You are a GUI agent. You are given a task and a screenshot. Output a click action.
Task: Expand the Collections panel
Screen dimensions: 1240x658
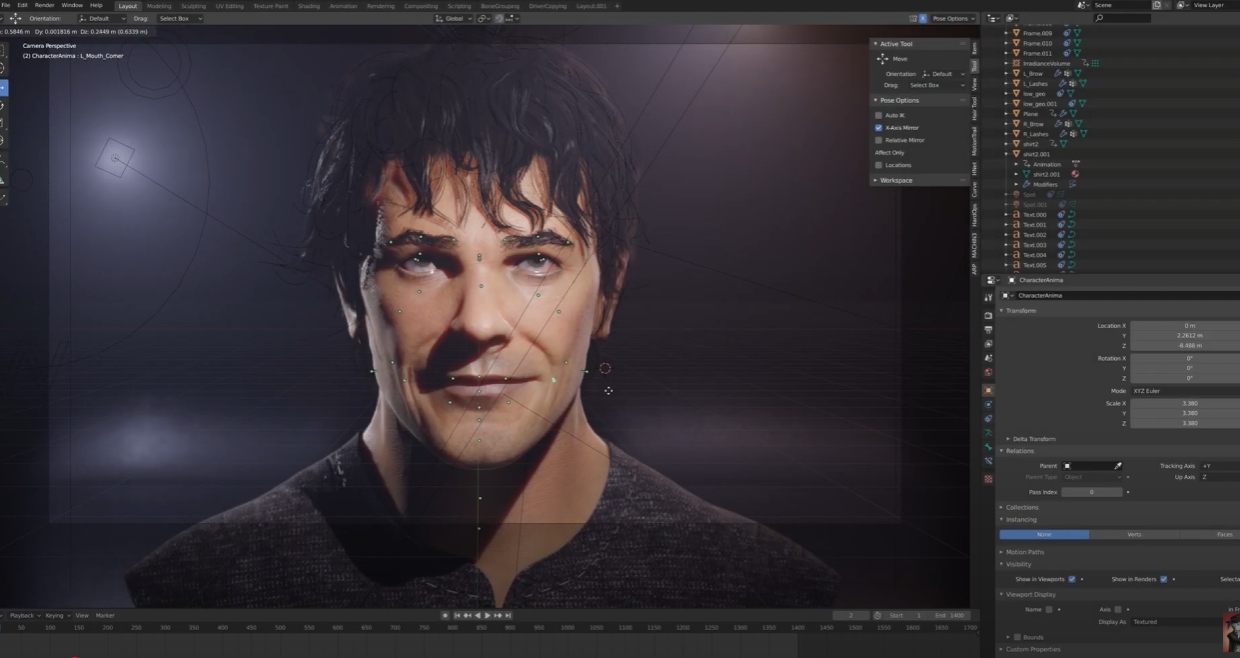[1022, 508]
